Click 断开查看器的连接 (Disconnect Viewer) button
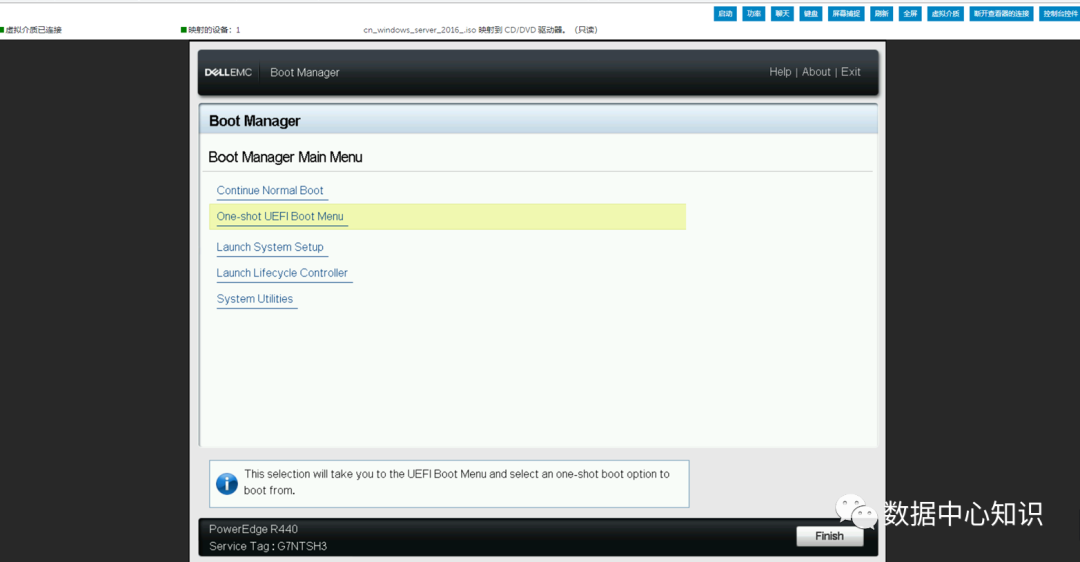The height and width of the screenshot is (562, 1080). point(1001,14)
